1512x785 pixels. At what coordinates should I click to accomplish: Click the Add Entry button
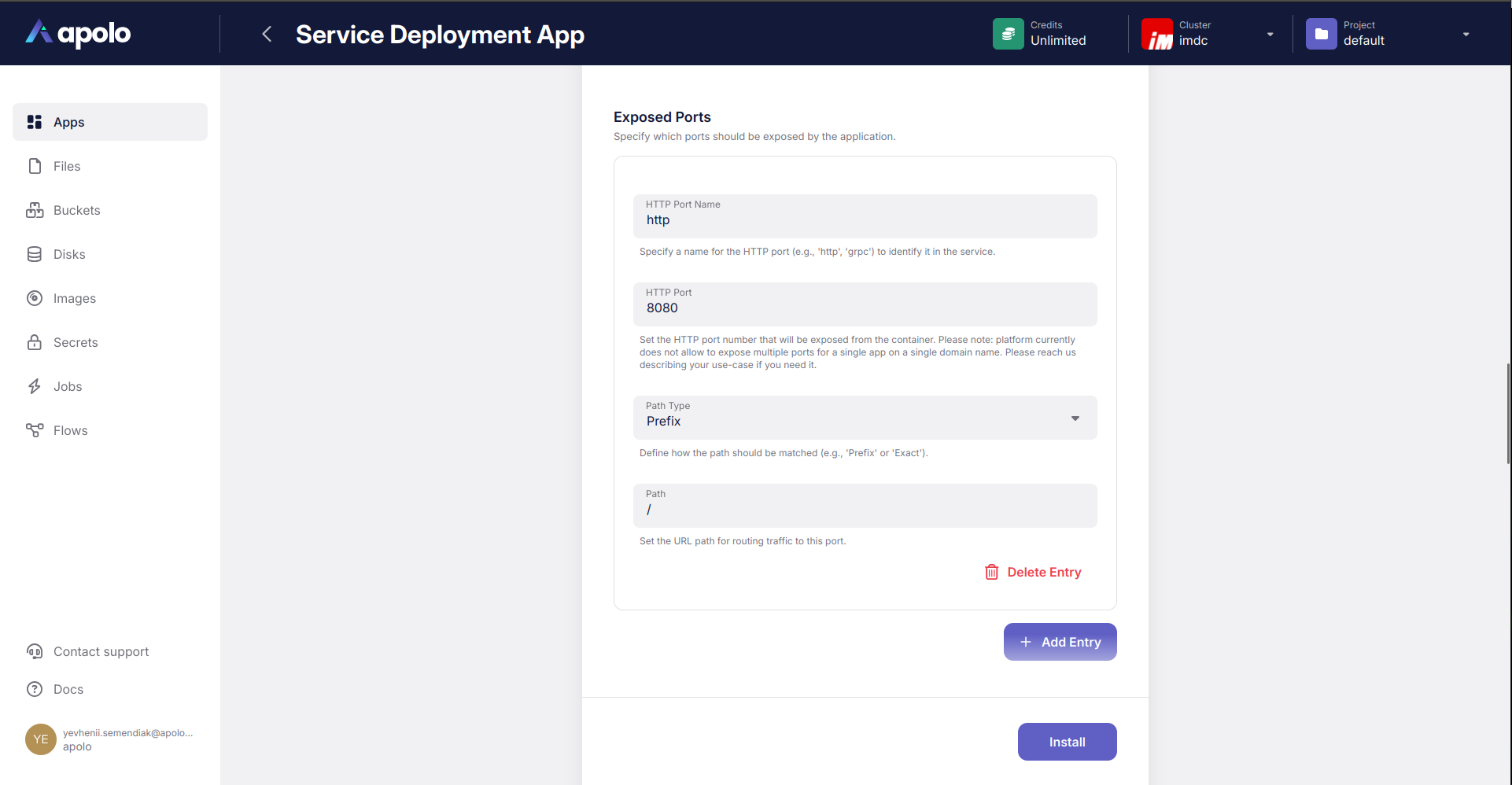(x=1060, y=642)
